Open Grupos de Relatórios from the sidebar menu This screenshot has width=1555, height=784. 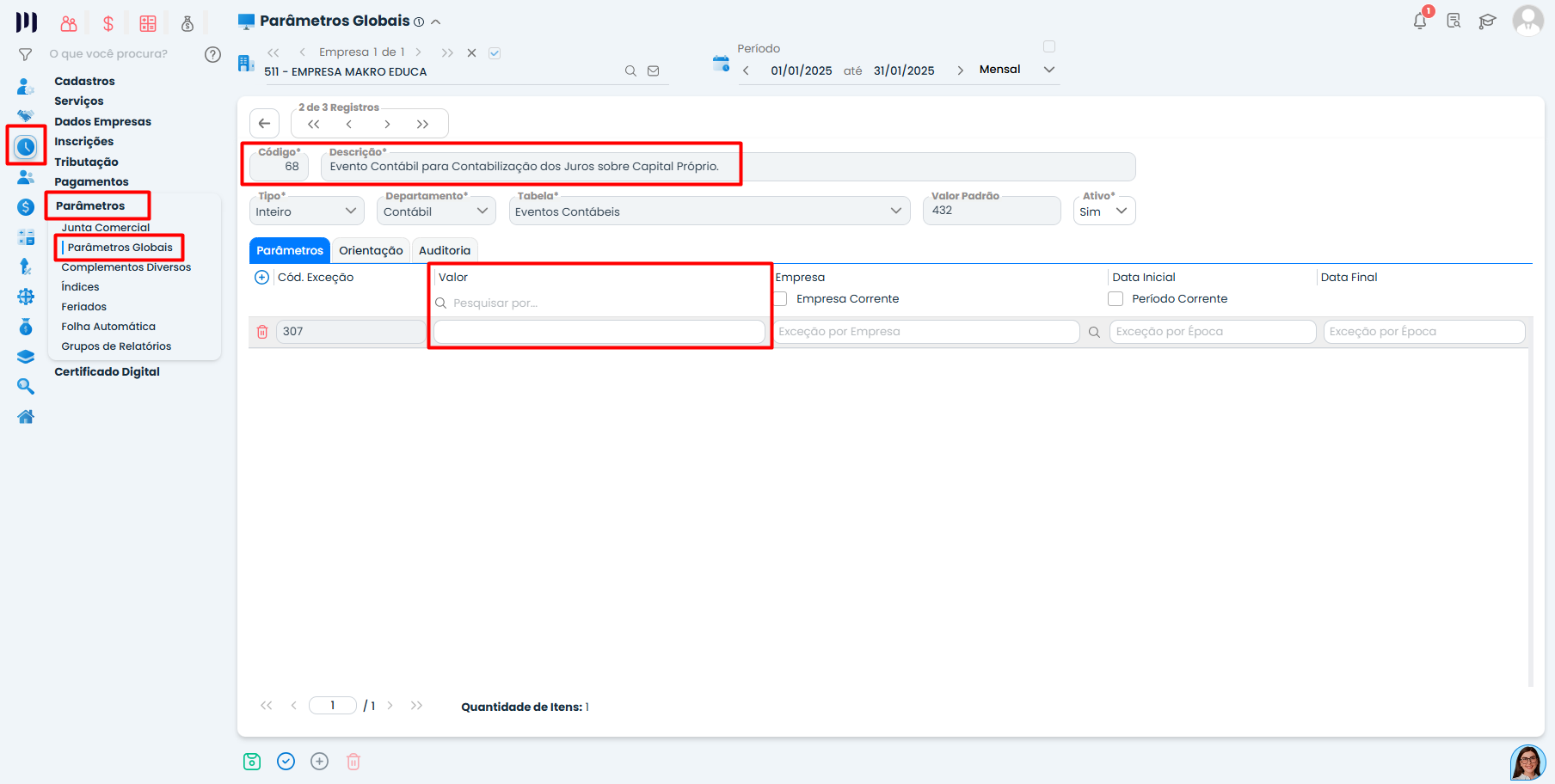[x=116, y=346]
